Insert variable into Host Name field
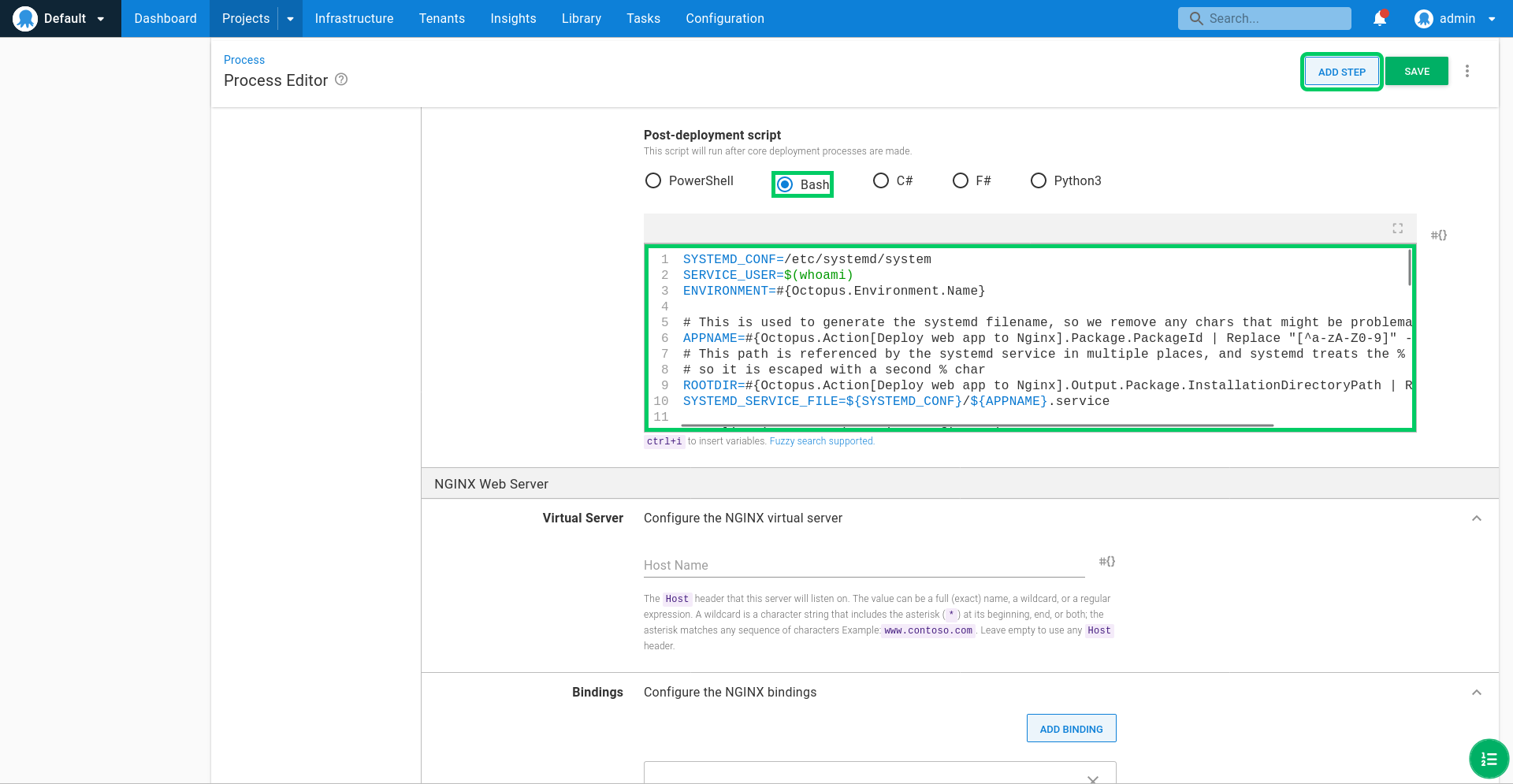The width and height of the screenshot is (1513, 784). [1107, 561]
